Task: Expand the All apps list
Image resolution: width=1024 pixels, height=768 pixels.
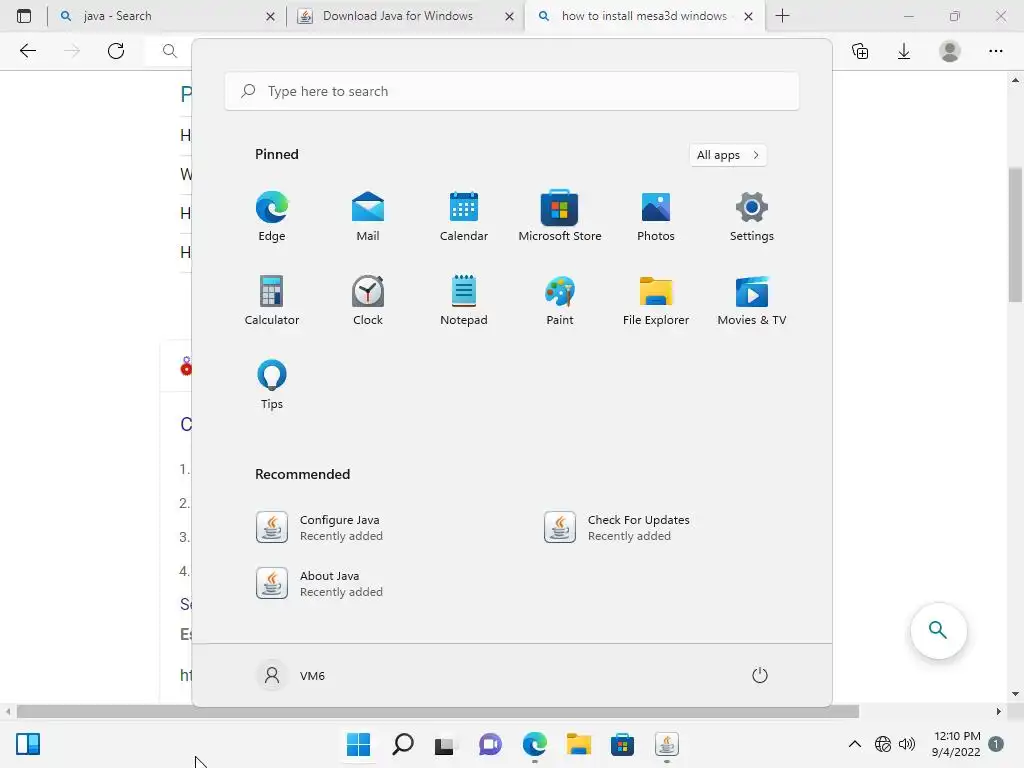Action: pyautogui.click(x=728, y=155)
